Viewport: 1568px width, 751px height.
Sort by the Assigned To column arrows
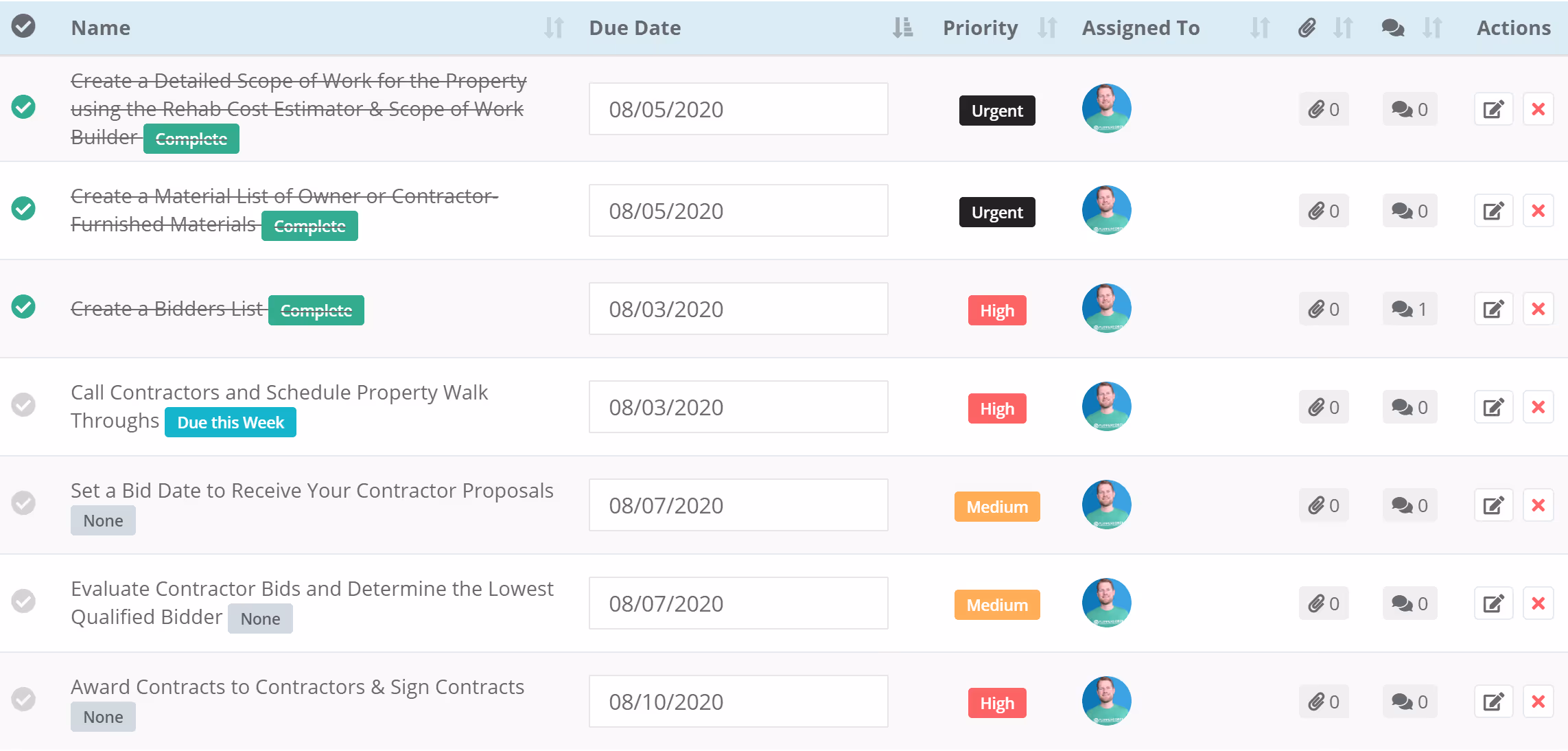coord(1260,27)
